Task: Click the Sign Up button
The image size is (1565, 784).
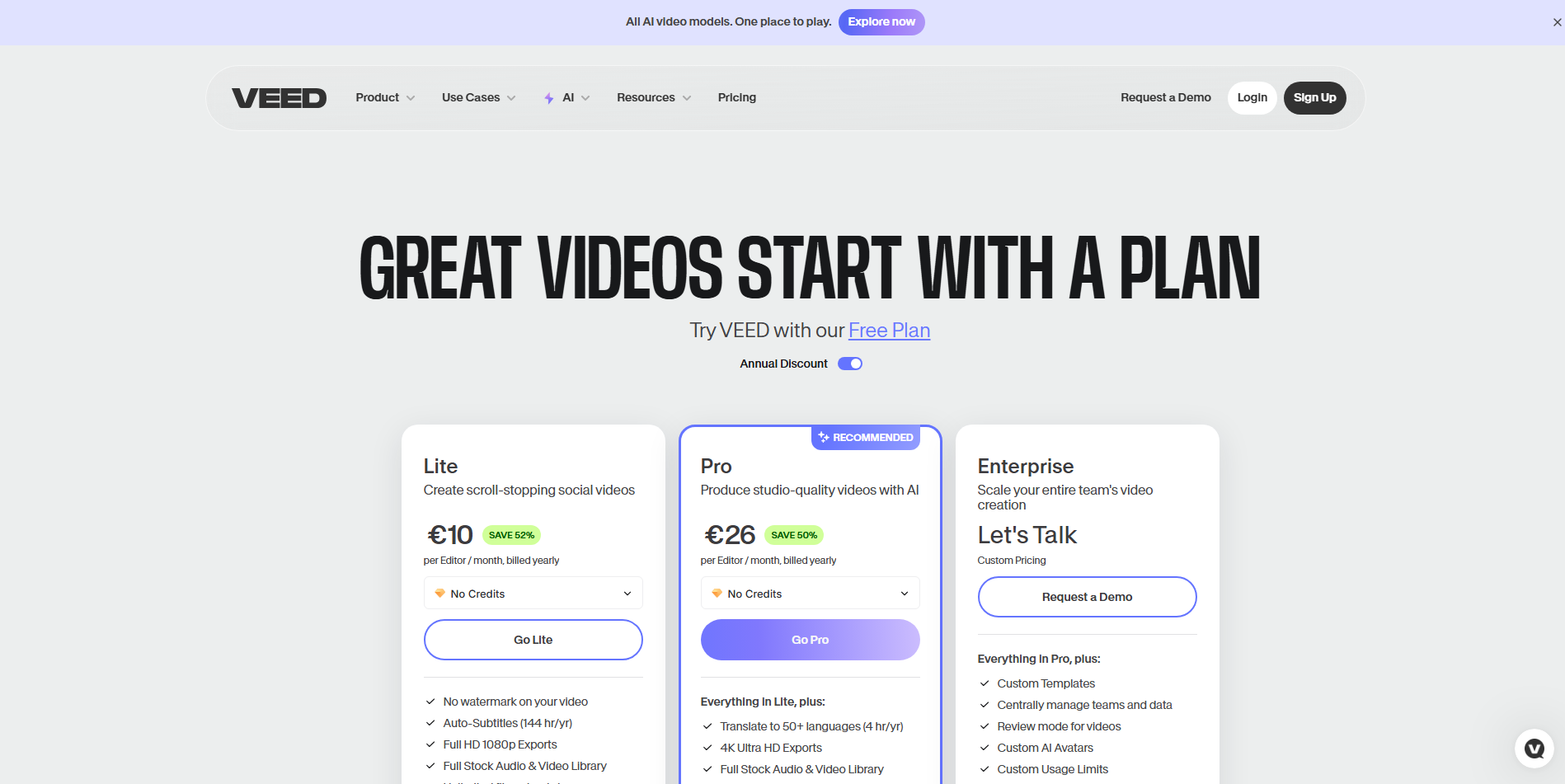Action: (1314, 98)
